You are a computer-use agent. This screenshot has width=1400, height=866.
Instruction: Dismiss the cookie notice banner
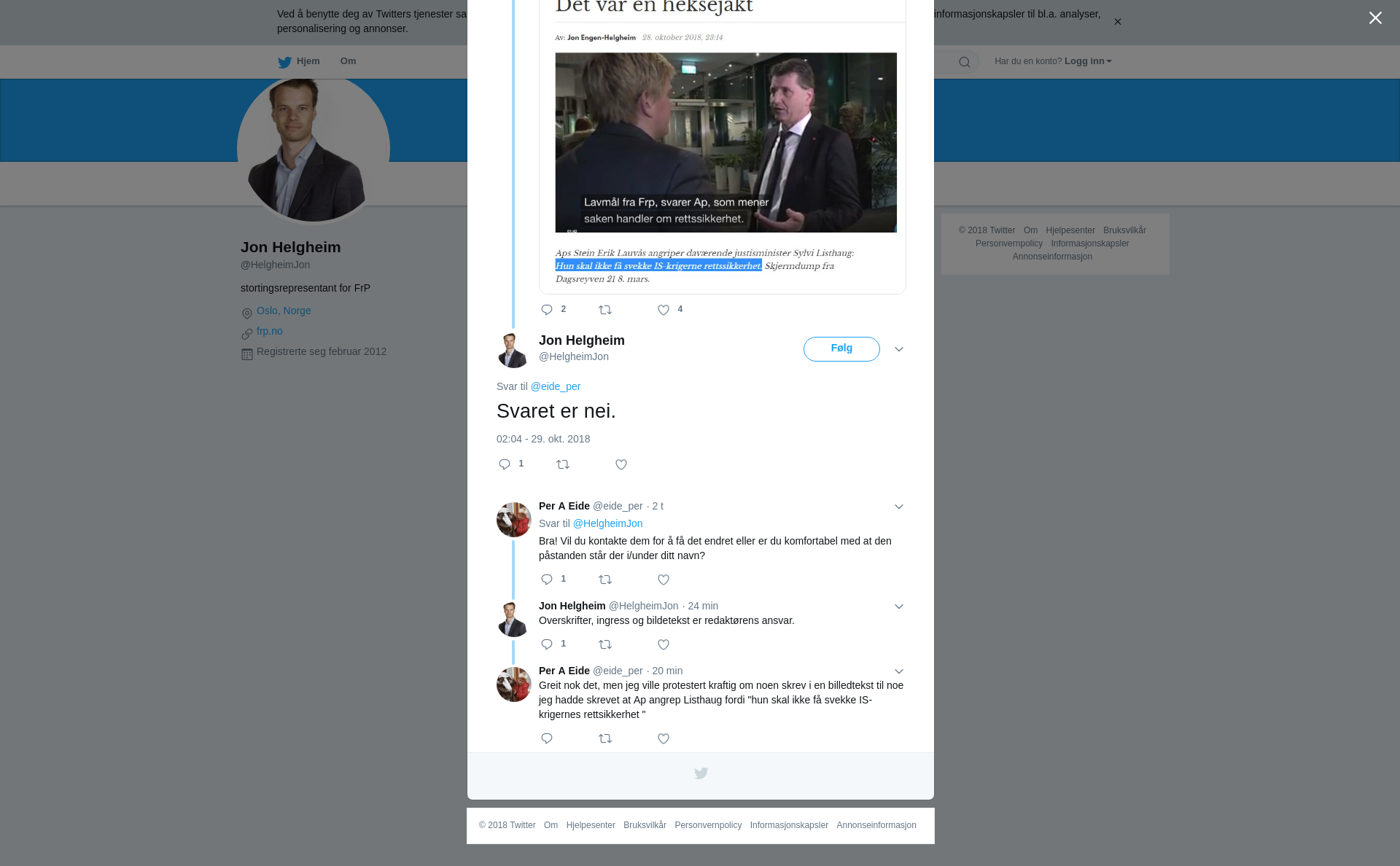click(1117, 22)
